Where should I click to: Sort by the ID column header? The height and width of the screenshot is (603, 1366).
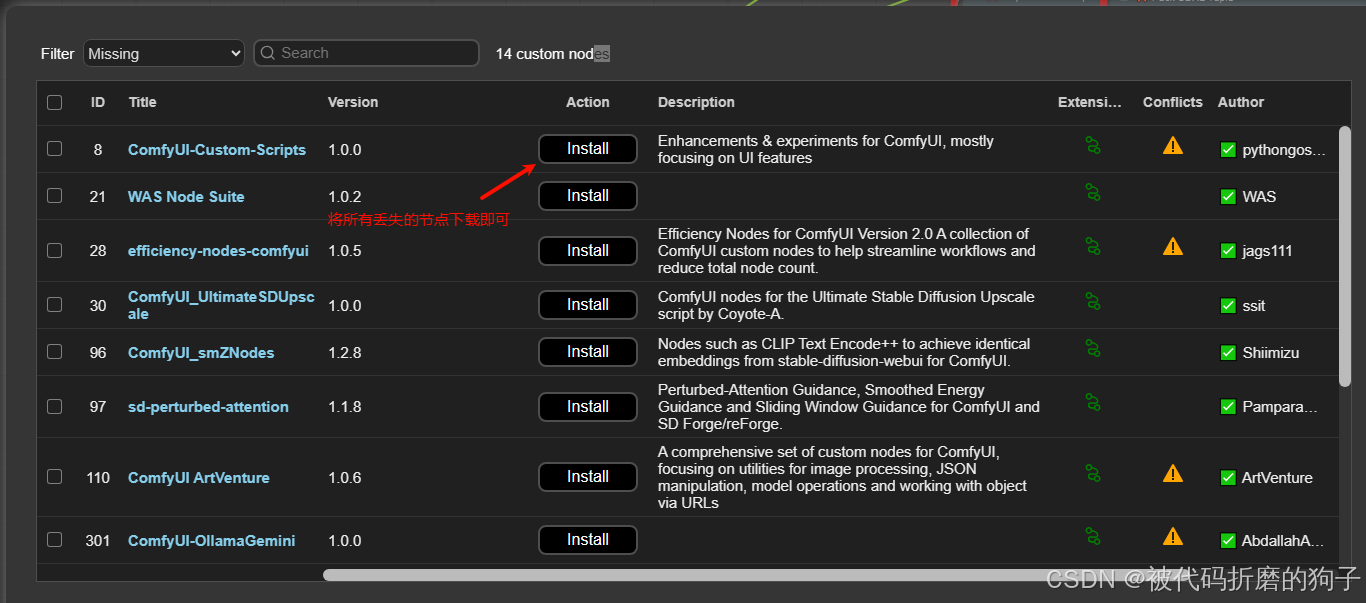pyautogui.click(x=98, y=102)
